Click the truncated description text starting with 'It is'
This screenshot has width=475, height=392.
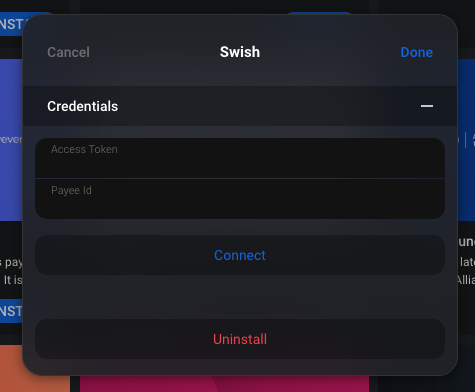coord(13,280)
